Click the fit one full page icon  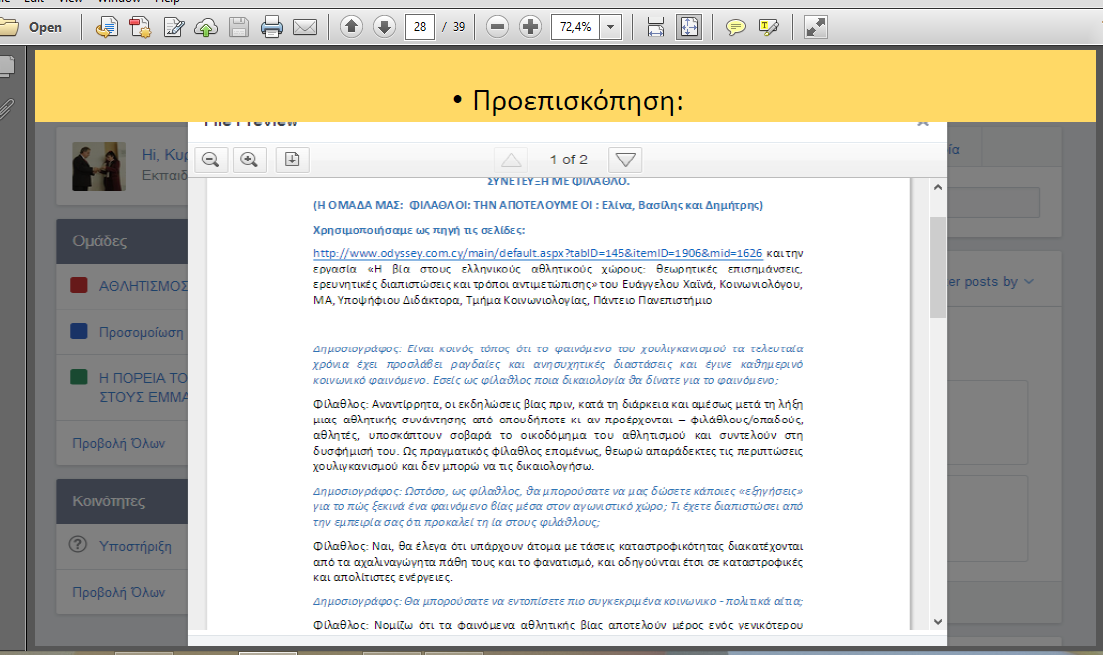689,27
